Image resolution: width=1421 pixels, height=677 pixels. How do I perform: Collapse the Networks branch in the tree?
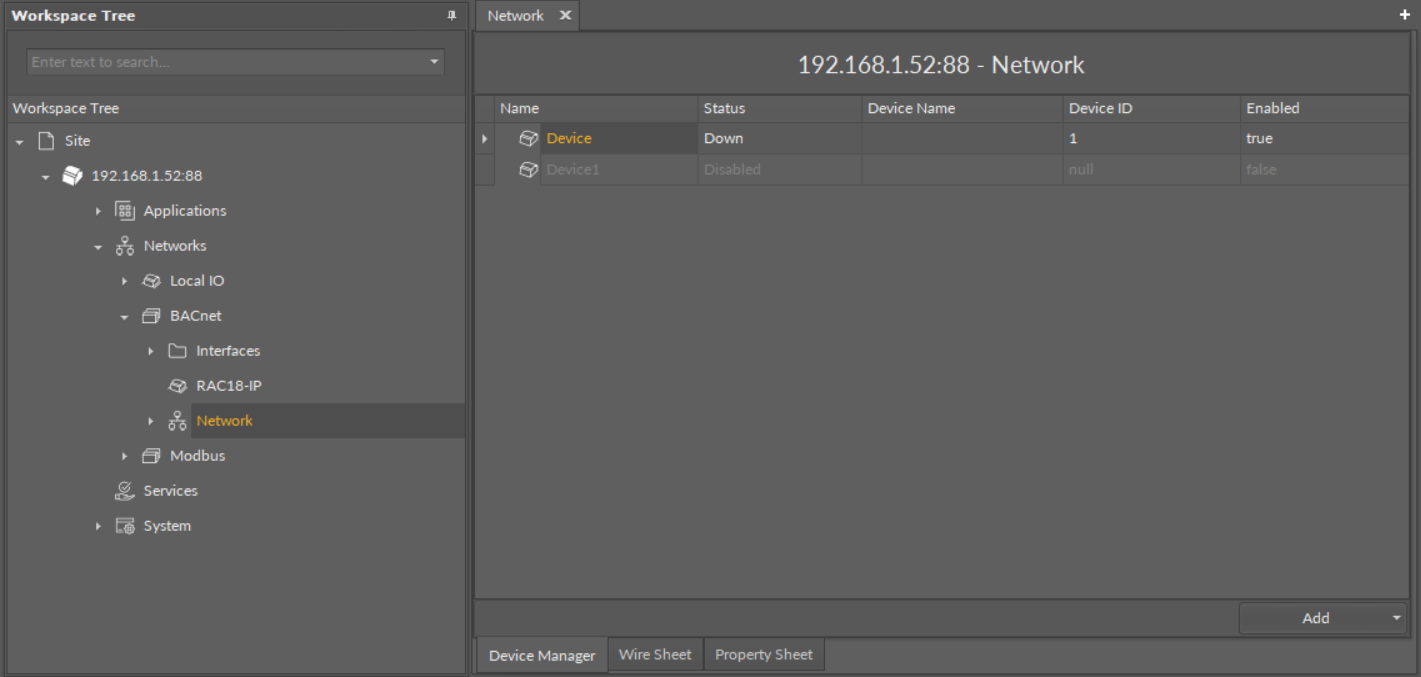98,245
